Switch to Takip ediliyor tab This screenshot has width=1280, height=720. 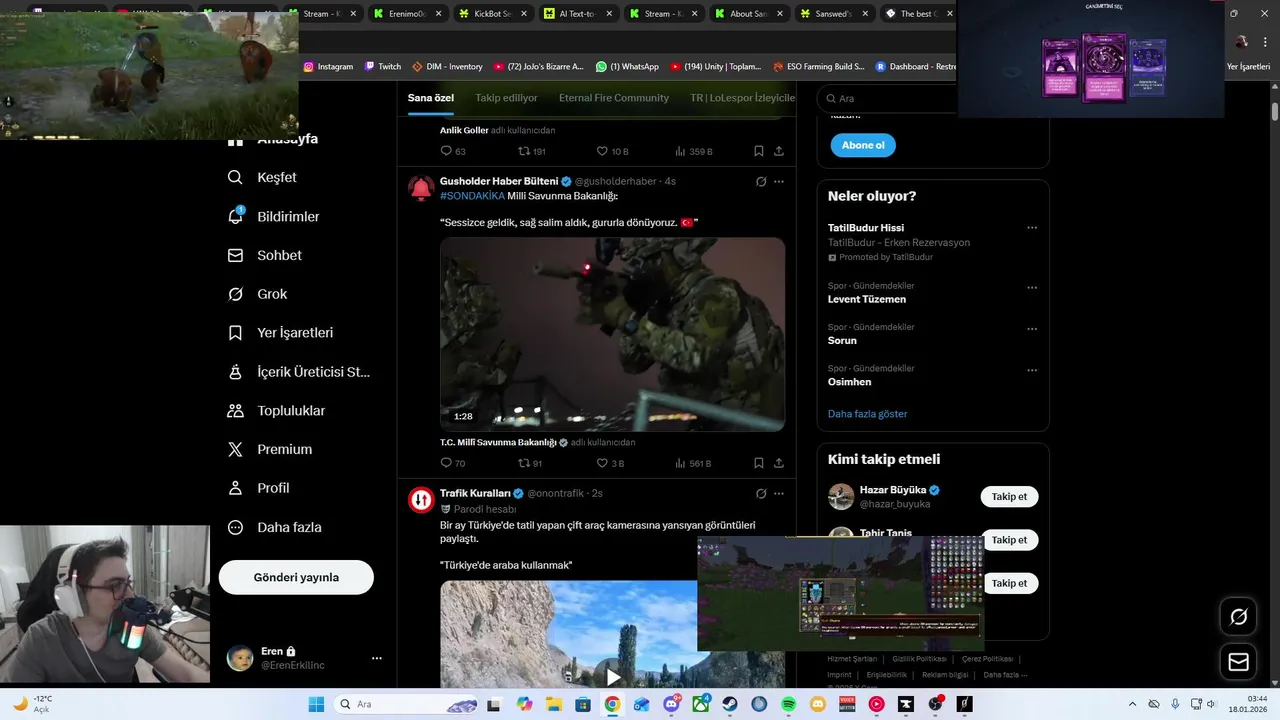pos(506,98)
